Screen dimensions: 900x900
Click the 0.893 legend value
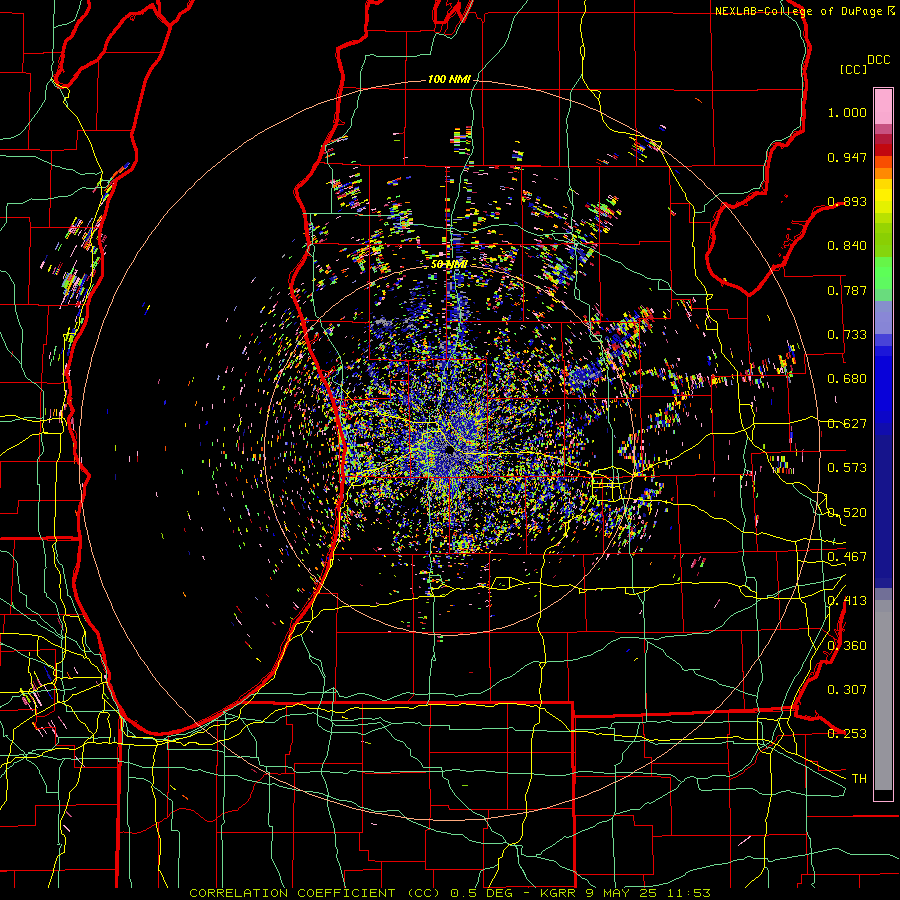(847, 201)
